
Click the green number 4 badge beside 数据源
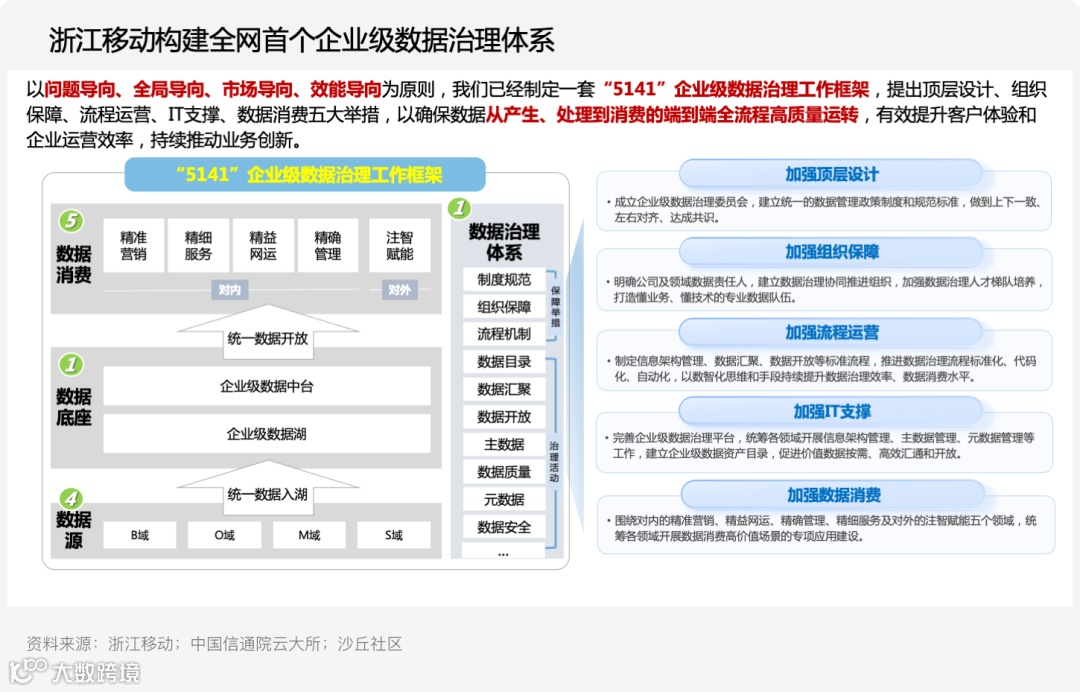coord(71,499)
